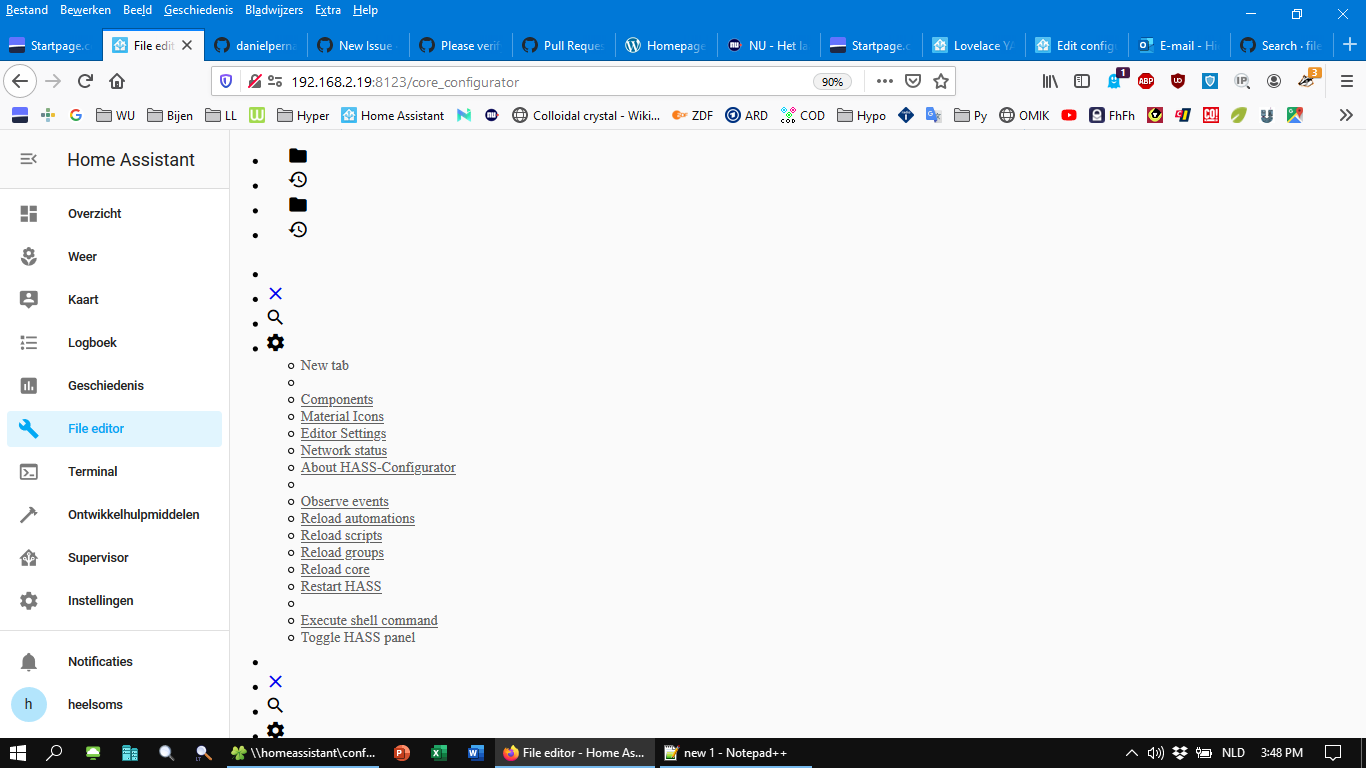This screenshot has height=768, width=1366.
Task: Click the settings gear in the editor toolbar
Action: (275, 342)
